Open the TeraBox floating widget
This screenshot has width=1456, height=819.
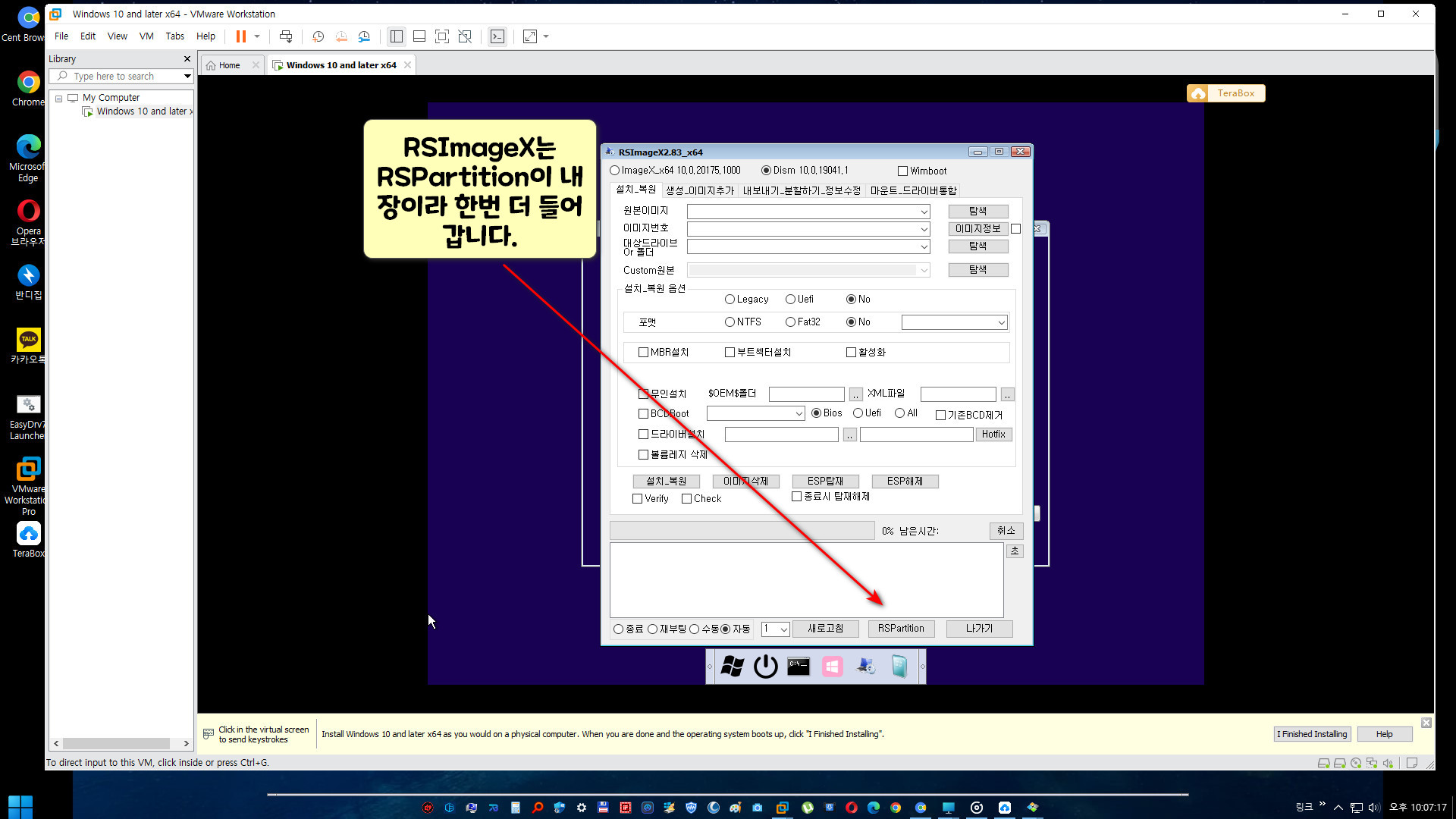point(1225,93)
